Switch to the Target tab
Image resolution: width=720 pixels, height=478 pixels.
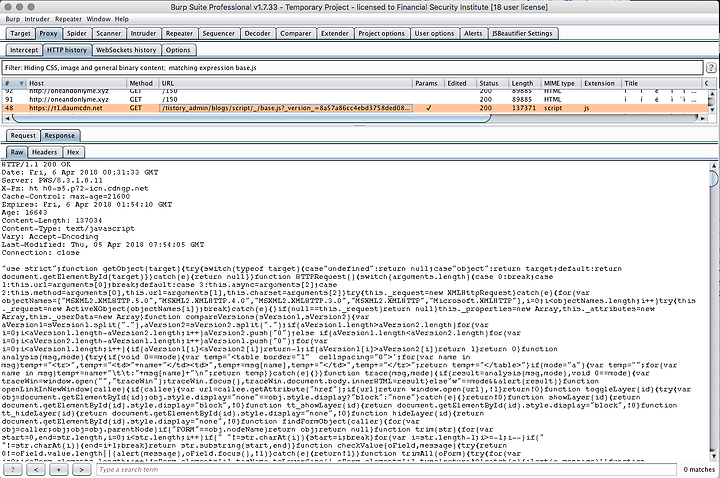tap(20, 34)
